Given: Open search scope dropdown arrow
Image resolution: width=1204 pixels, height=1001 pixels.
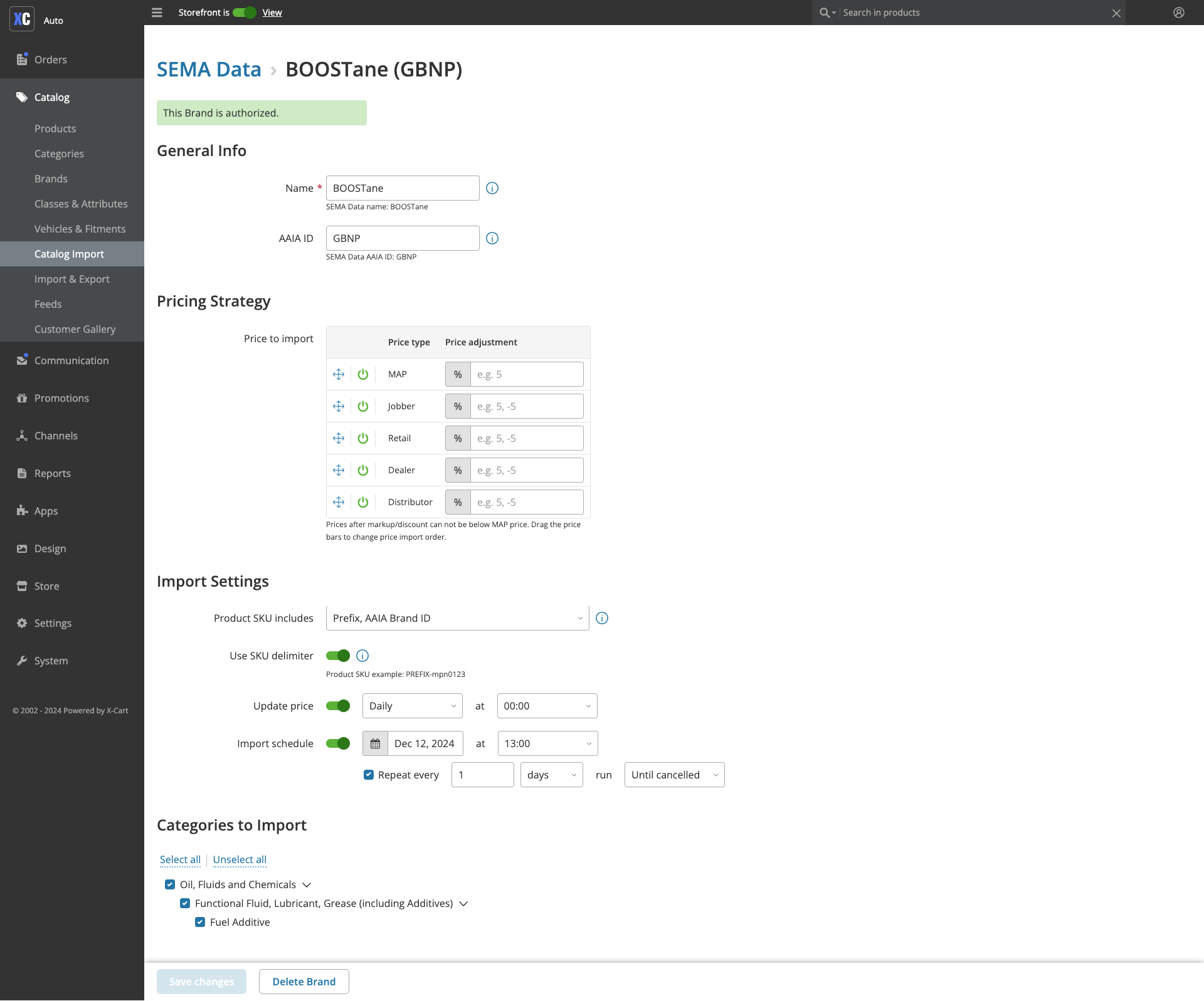Looking at the screenshot, I should pos(834,13).
